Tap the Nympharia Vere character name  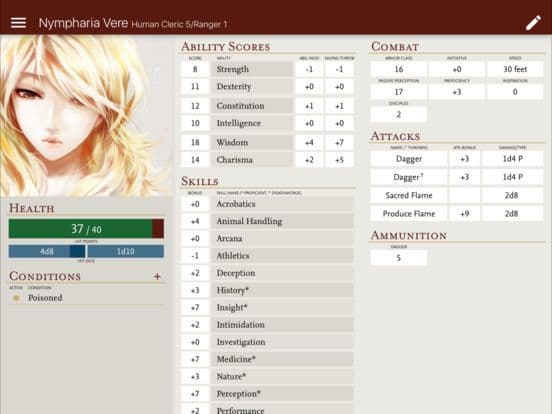tap(83, 23)
